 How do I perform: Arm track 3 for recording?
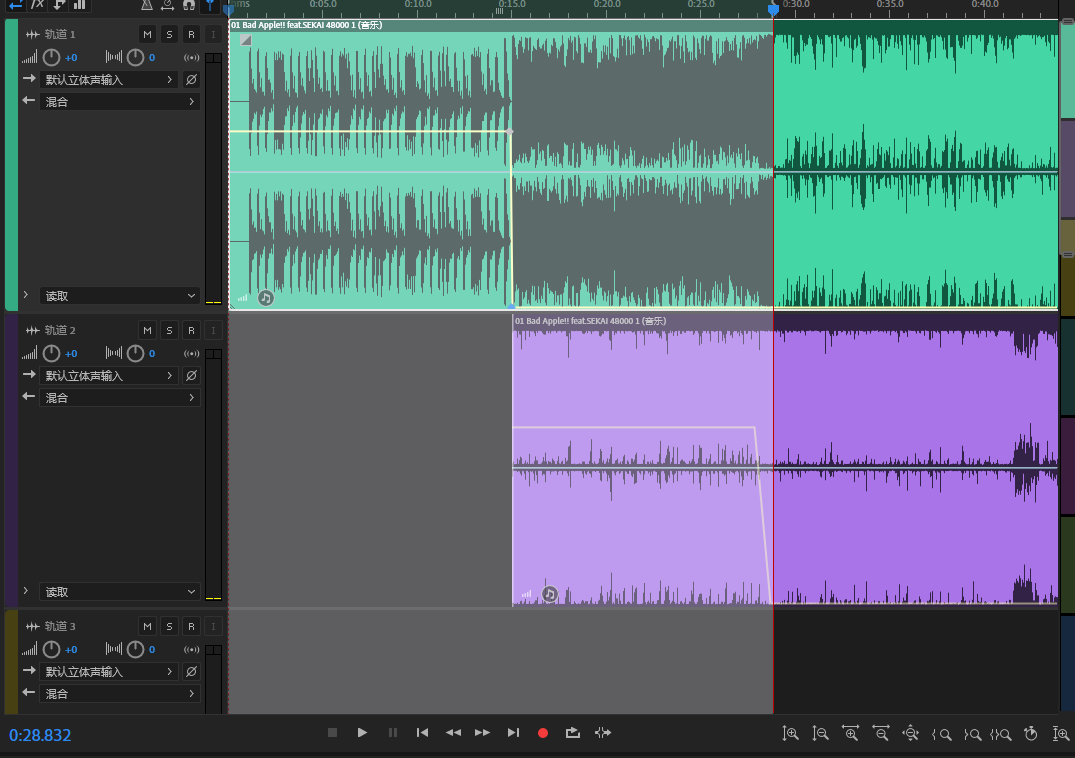(x=191, y=626)
